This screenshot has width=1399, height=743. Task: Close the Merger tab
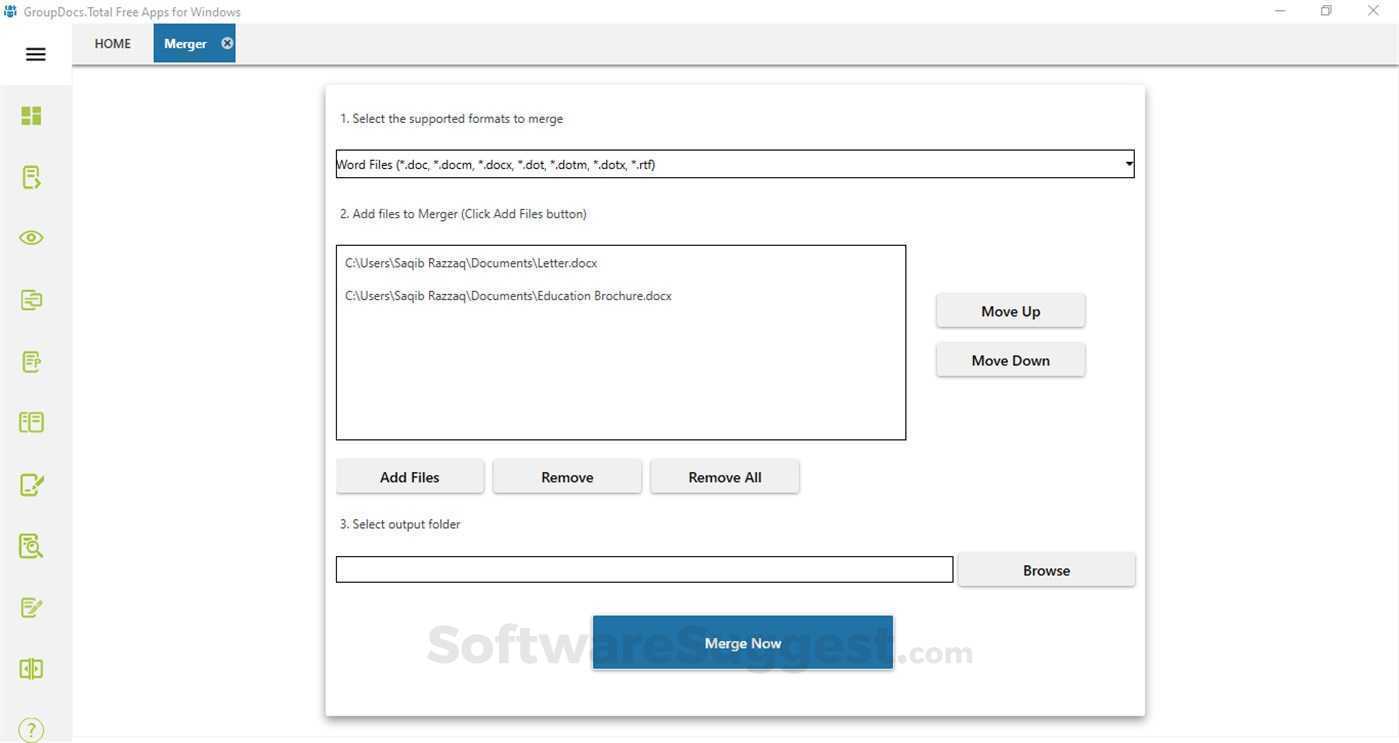point(226,43)
